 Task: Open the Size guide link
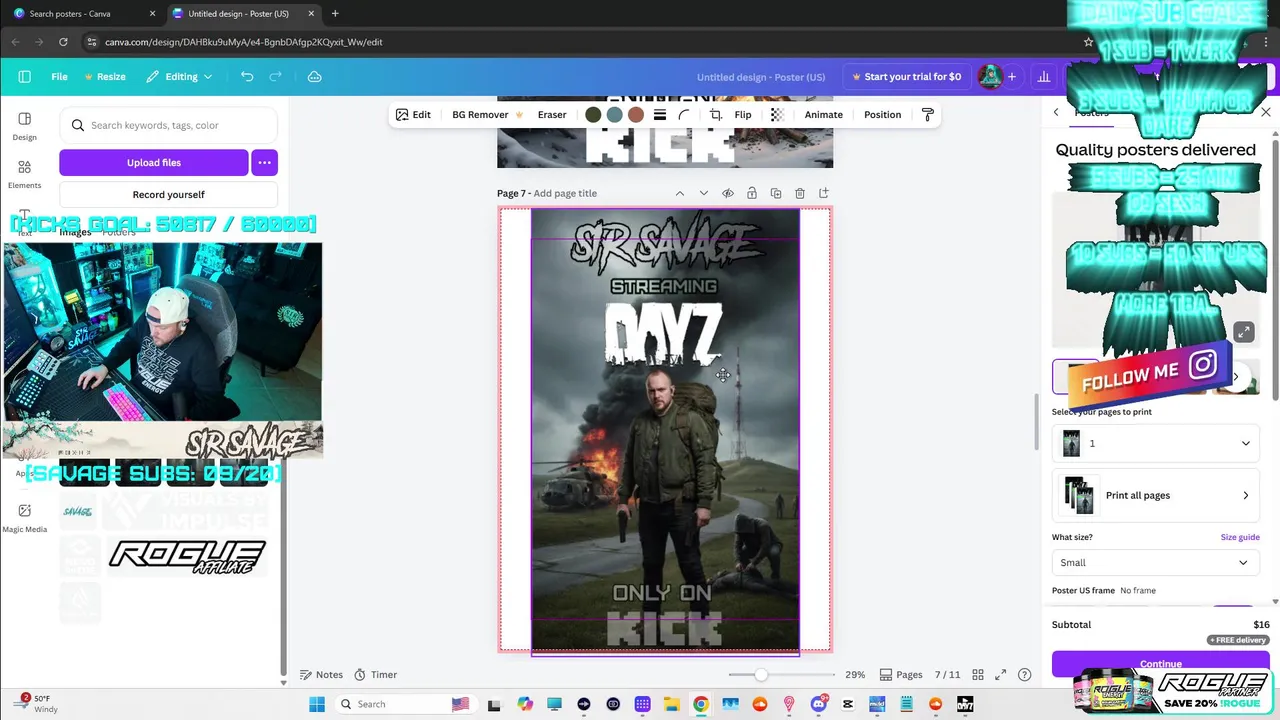click(x=1240, y=537)
